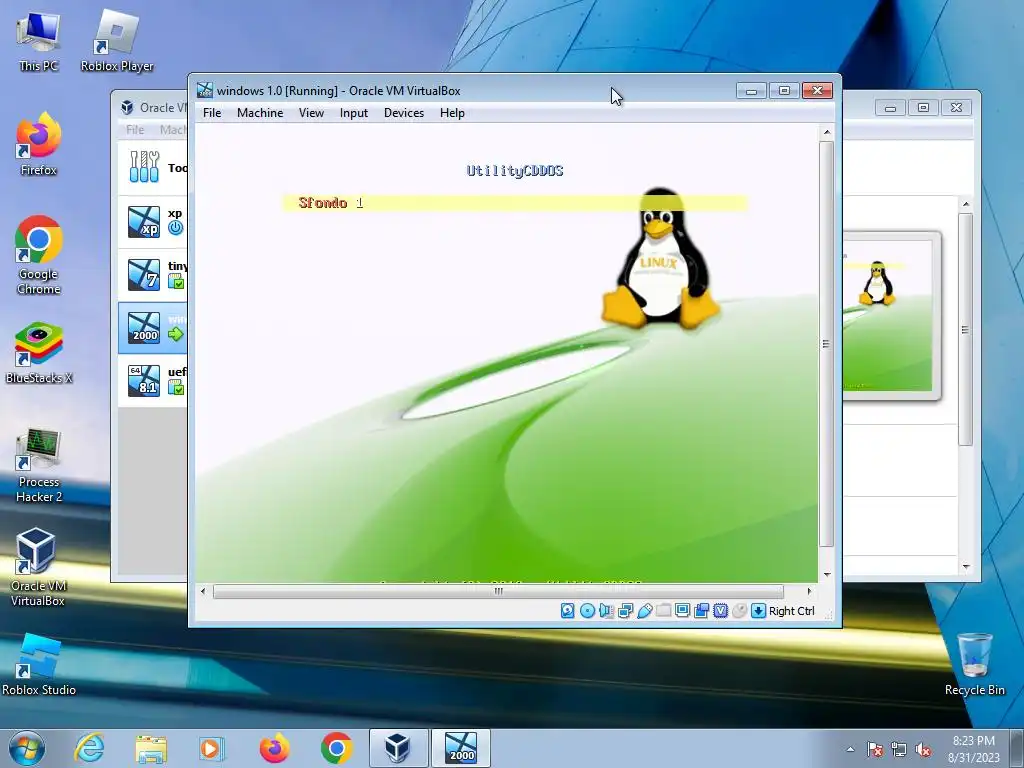Launch Internet Explorer from the taskbar
Image resolution: width=1024 pixels, height=768 pixels.
(x=89, y=748)
